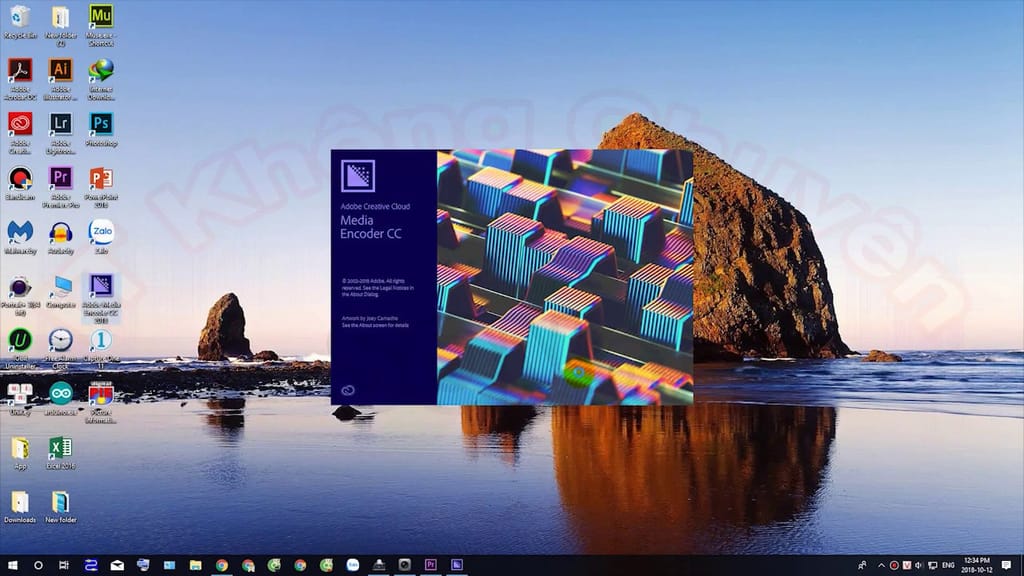Select the Audacity desktop icon
The height and width of the screenshot is (576, 1024).
click(60, 237)
